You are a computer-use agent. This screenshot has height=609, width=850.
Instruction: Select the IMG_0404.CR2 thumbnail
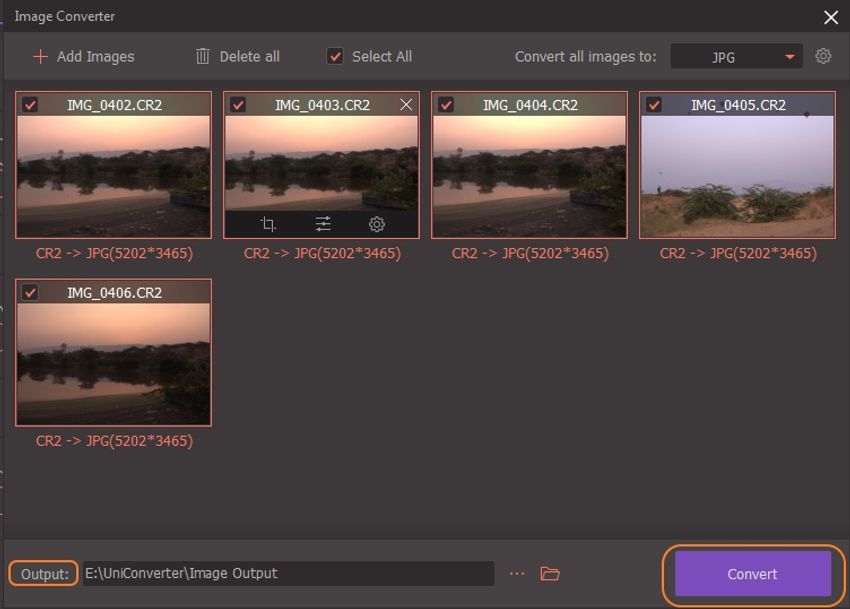click(x=529, y=170)
